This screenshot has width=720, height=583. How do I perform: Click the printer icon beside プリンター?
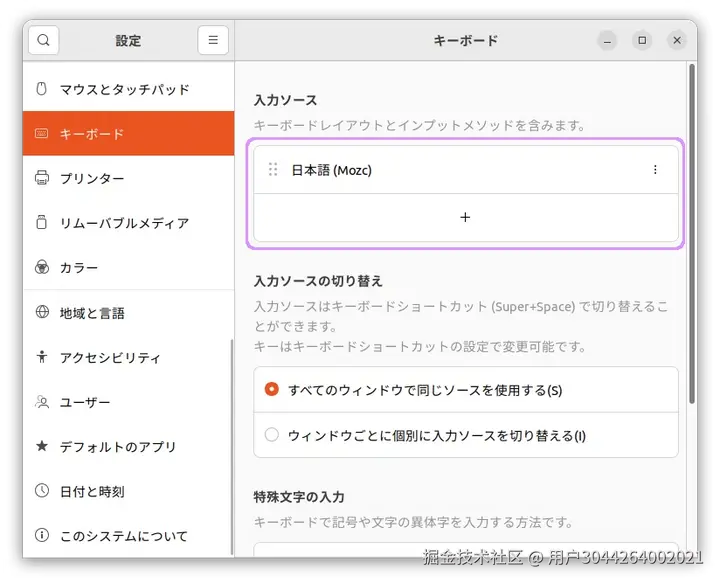42,178
